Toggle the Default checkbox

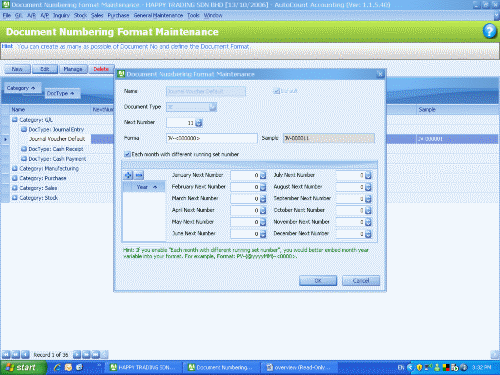click(276, 91)
